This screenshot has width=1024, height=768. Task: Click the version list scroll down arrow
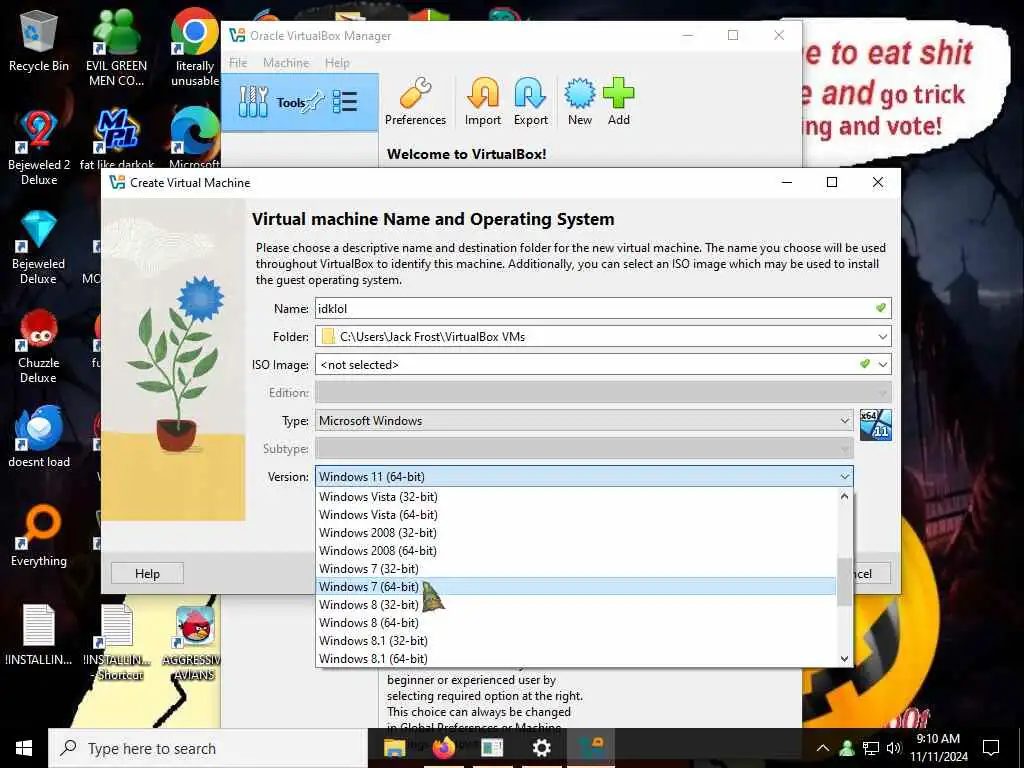[844, 658]
